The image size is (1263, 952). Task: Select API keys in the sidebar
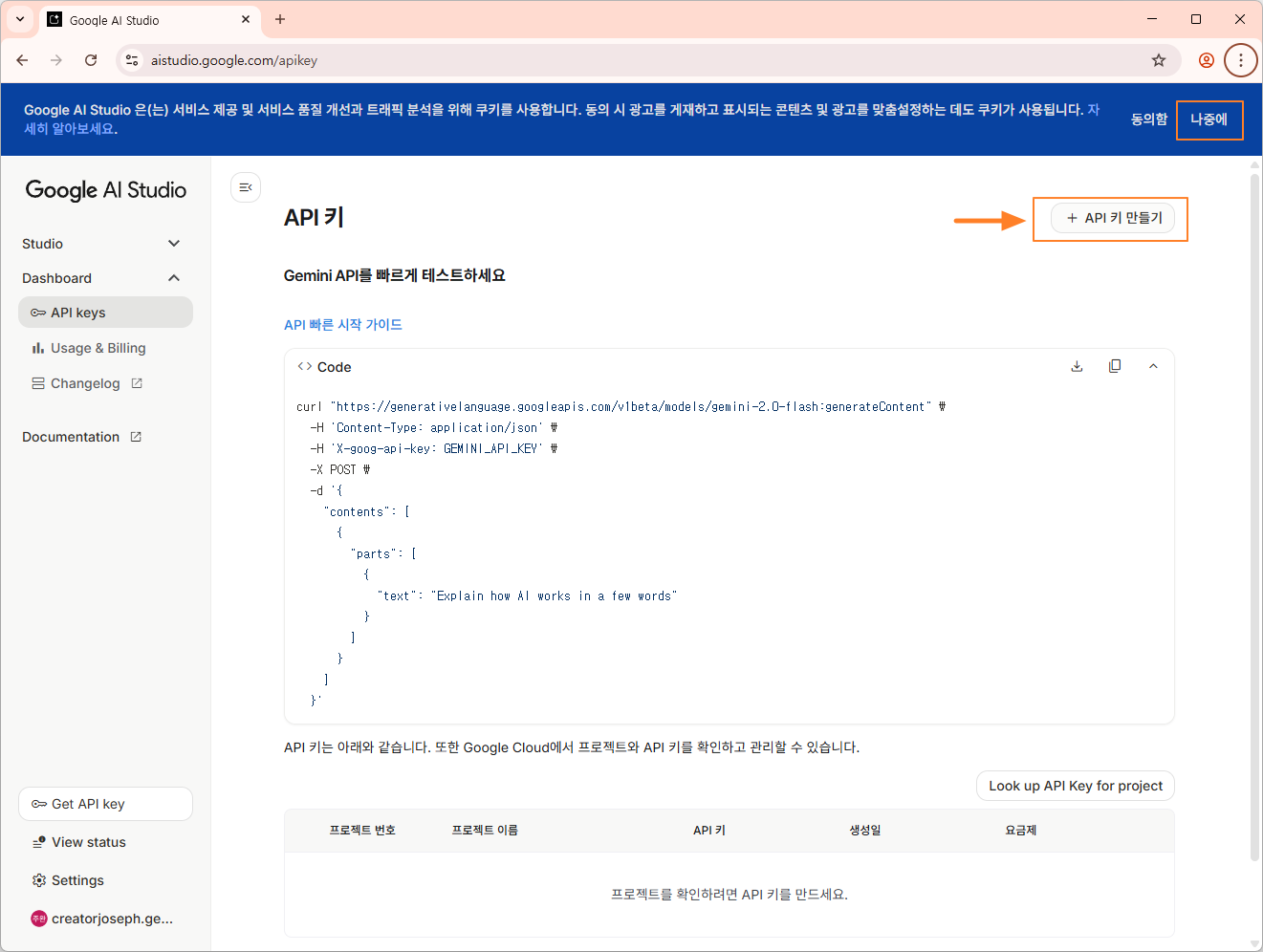coord(105,313)
